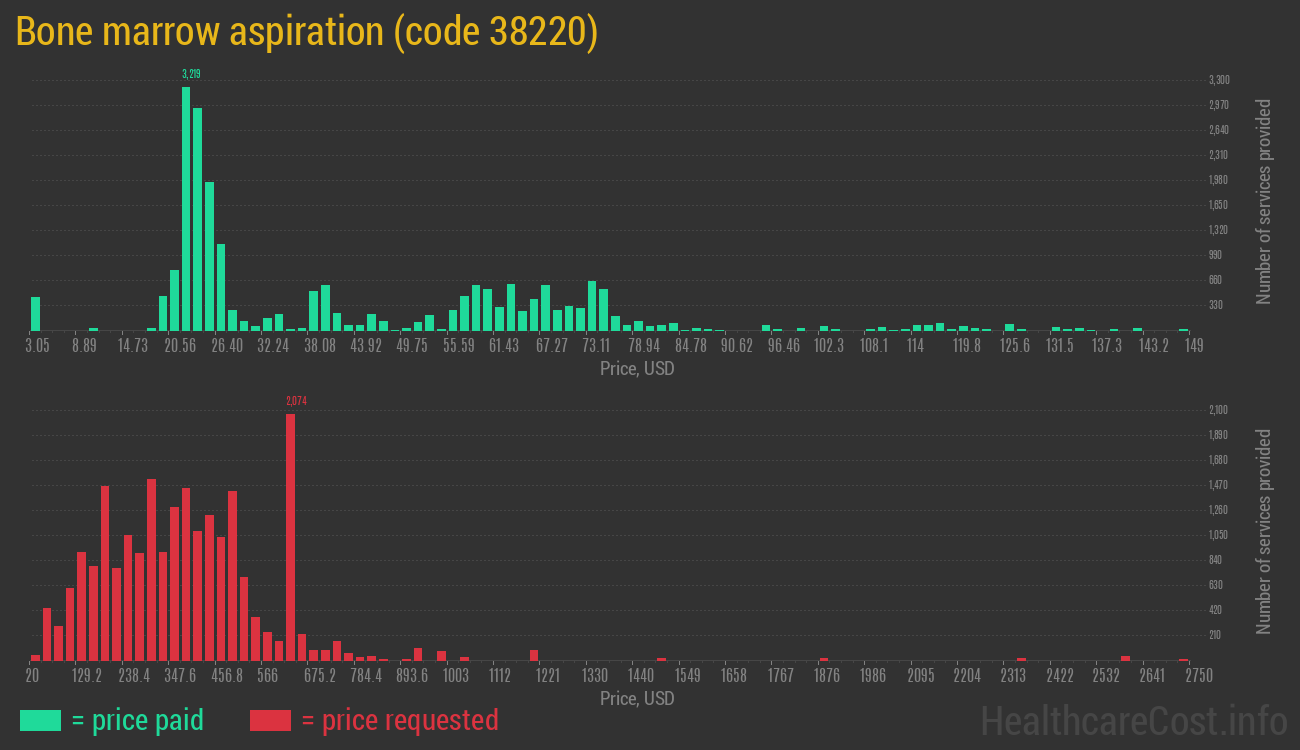
Task: Click the 'price paid' legend label
Action: pyautogui.click(x=138, y=720)
